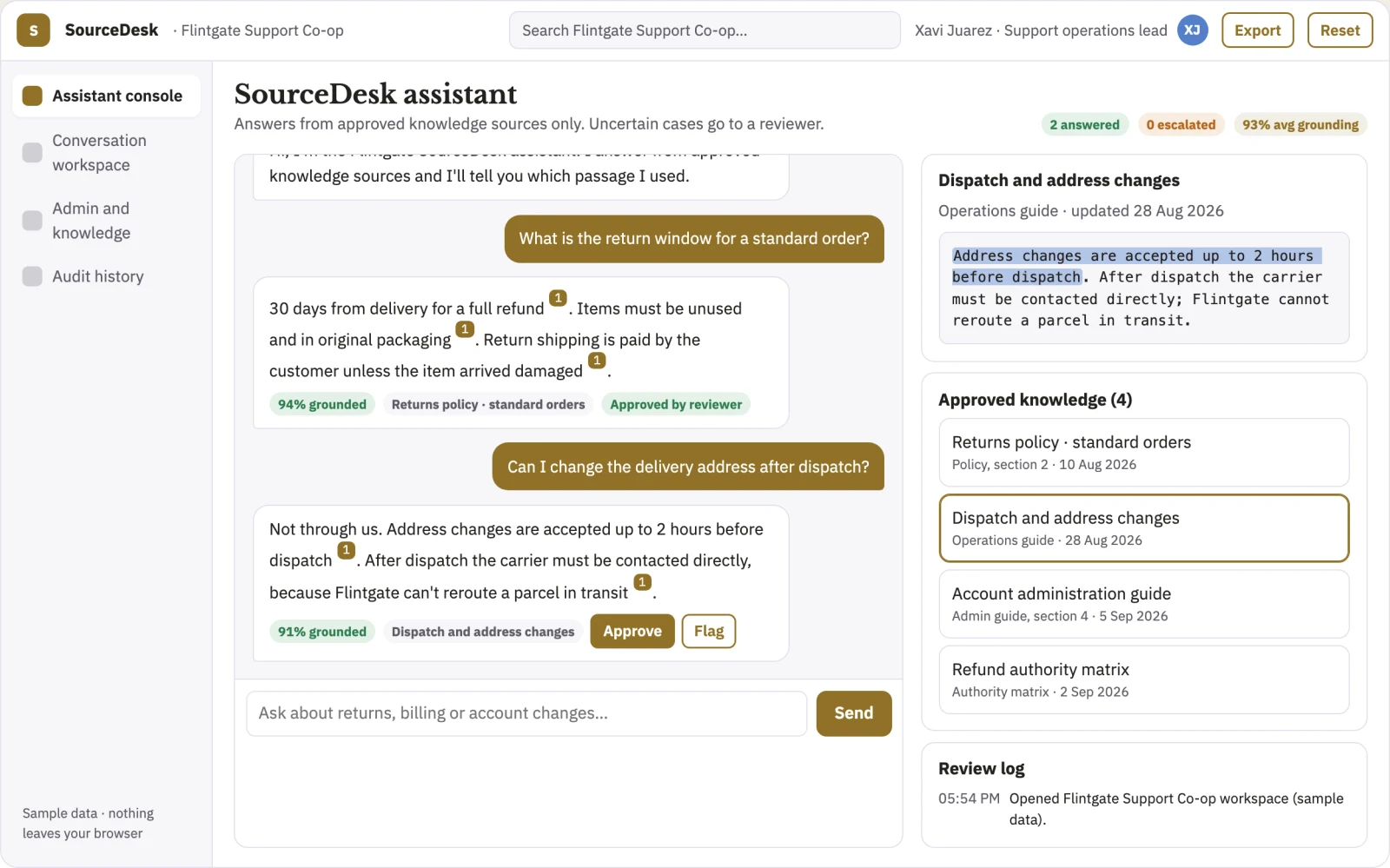Click the 'Approved by reviewer' badge
The width and height of the screenshot is (1390, 868).
point(676,405)
